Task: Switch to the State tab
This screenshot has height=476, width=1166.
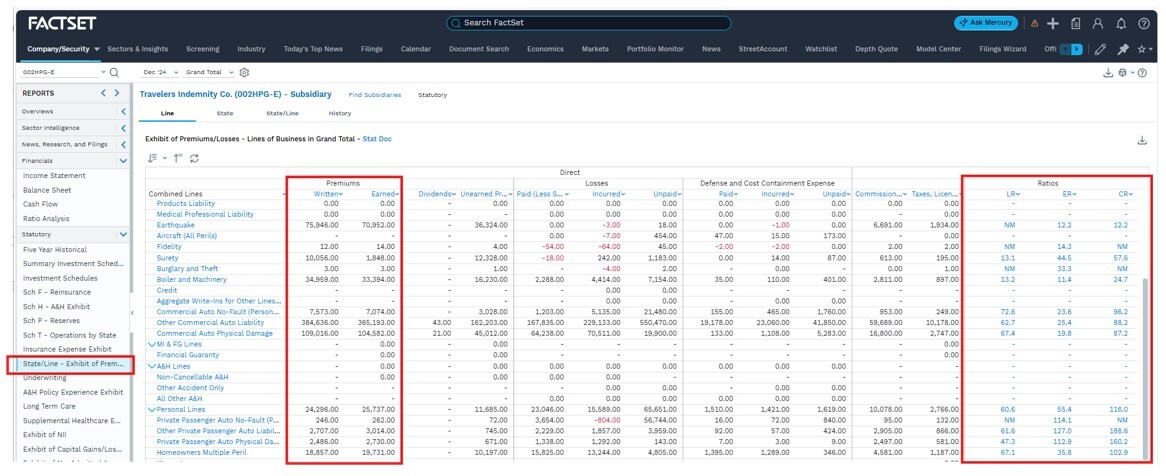Action: [225, 113]
